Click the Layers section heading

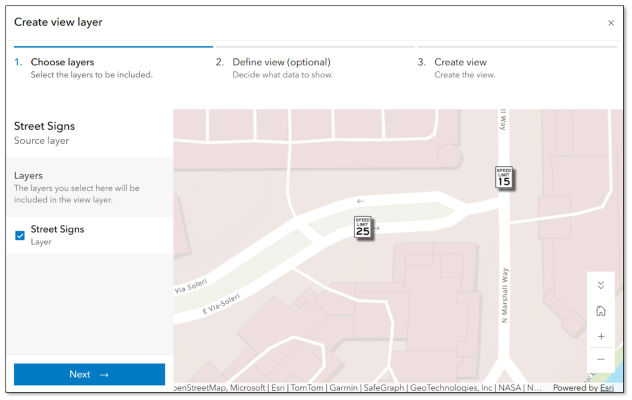point(28,176)
